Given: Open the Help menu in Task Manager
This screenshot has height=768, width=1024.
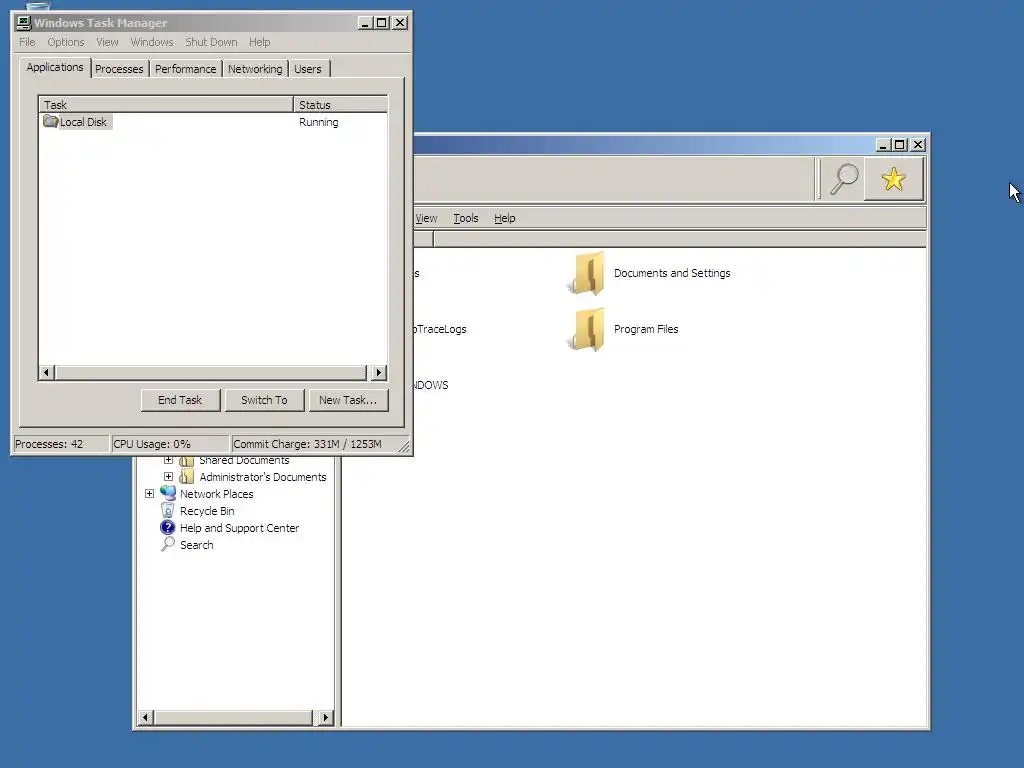Looking at the screenshot, I should pyautogui.click(x=259, y=42).
